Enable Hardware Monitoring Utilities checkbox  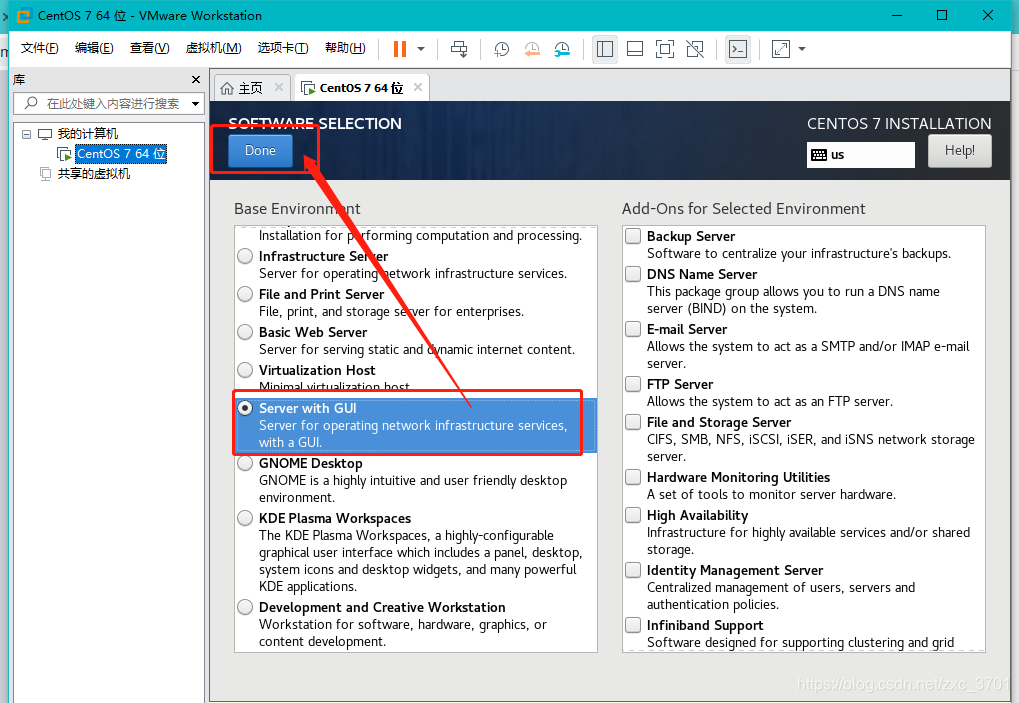[633, 477]
